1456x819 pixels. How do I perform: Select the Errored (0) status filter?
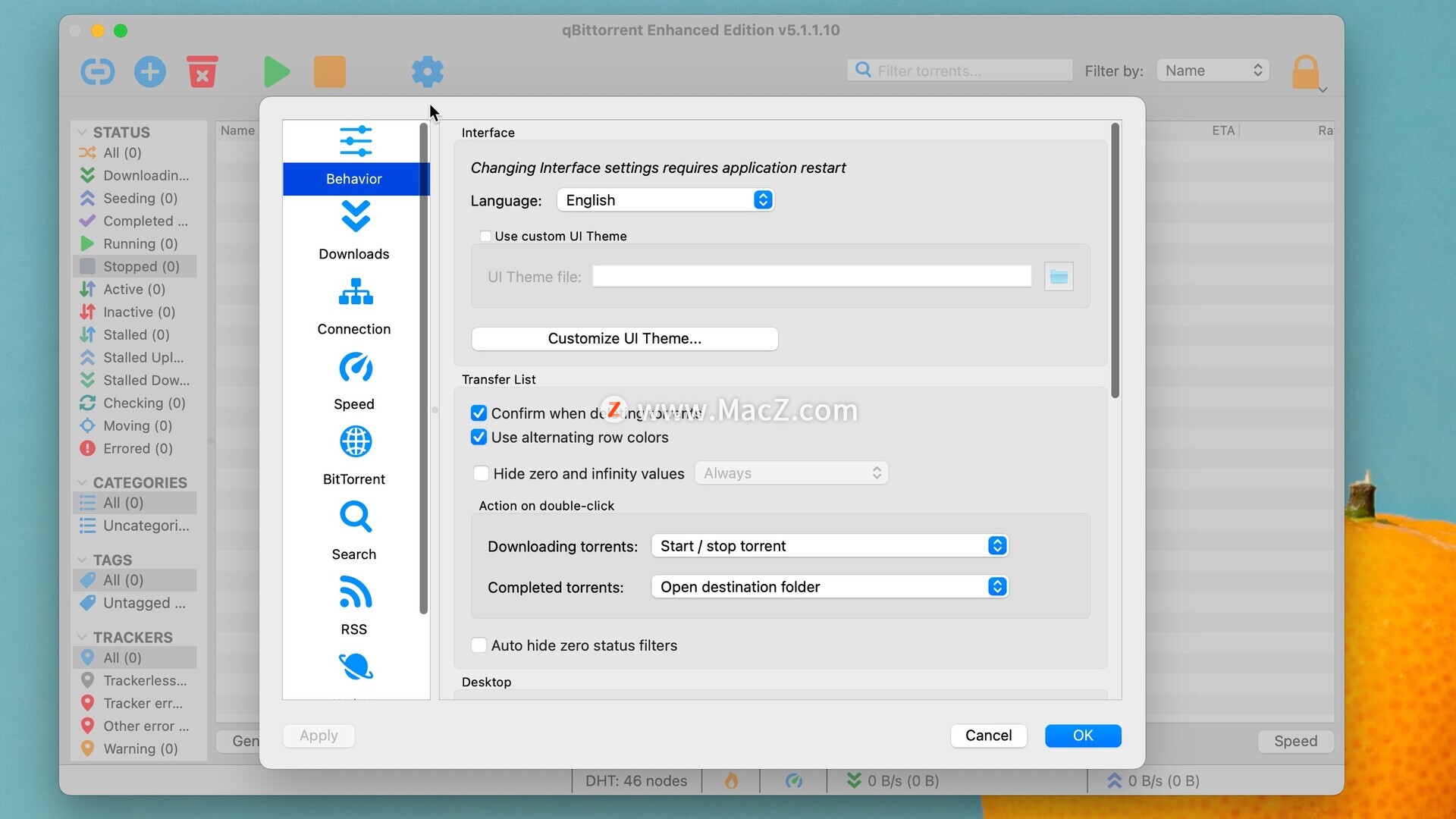coord(134,448)
